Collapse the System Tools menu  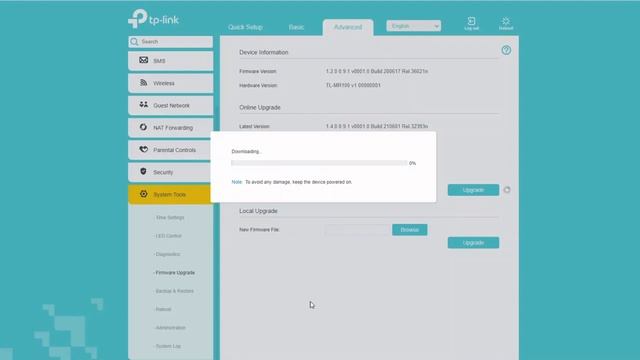(x=171, y=194)
